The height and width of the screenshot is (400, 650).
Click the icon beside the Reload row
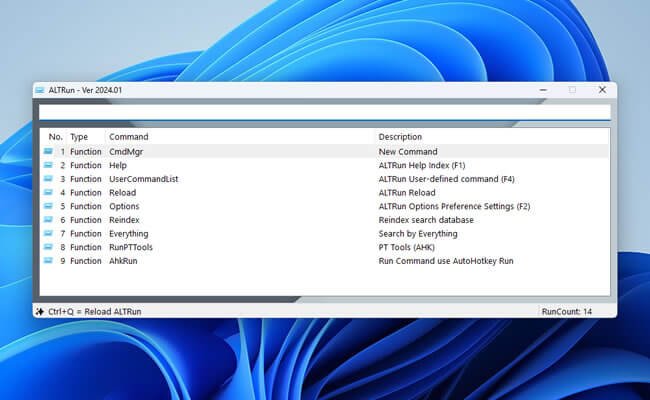48,192
